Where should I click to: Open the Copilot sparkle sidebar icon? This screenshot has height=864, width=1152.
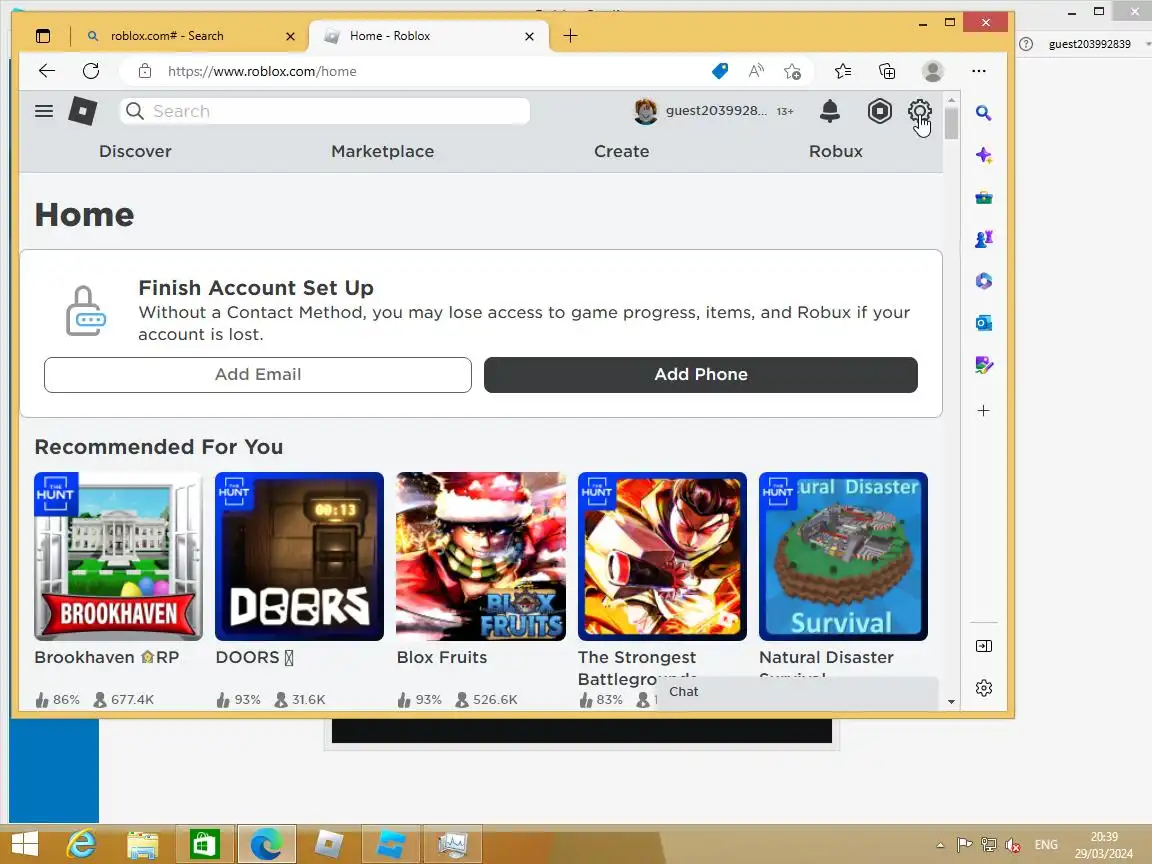pos(984,155)
